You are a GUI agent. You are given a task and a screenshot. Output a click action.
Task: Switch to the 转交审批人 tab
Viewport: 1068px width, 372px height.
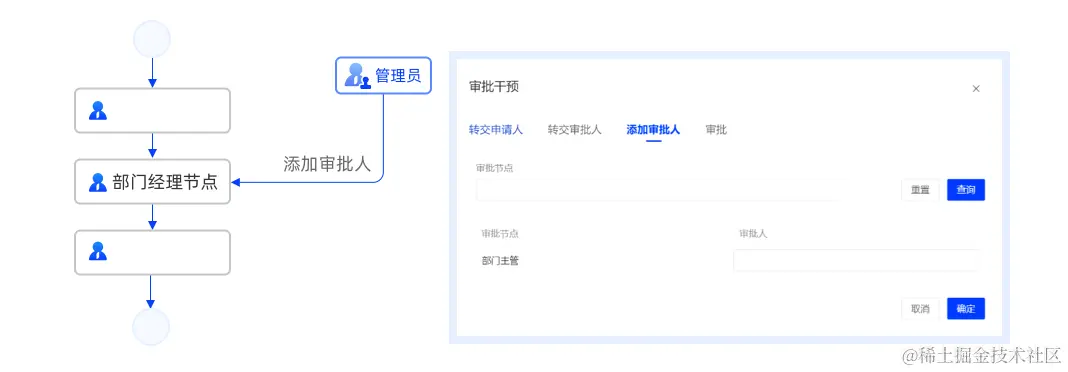(575, 129)
